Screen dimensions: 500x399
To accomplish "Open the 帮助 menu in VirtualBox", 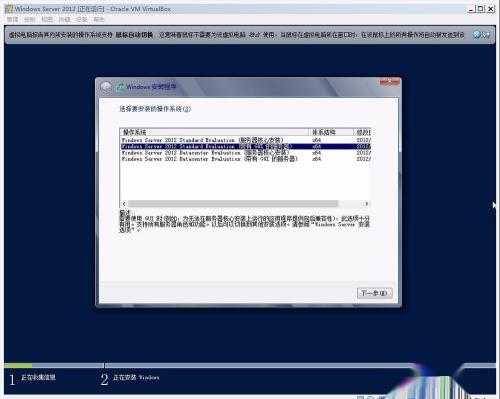I will pos(99,20).
